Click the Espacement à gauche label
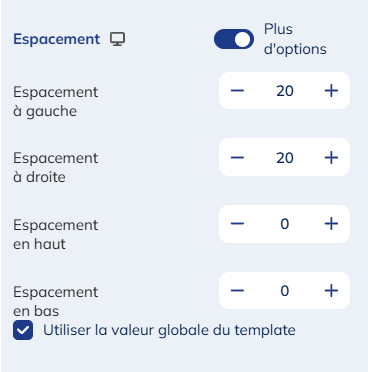The height and width of the screenshot is (372, 368). (56, 101)
